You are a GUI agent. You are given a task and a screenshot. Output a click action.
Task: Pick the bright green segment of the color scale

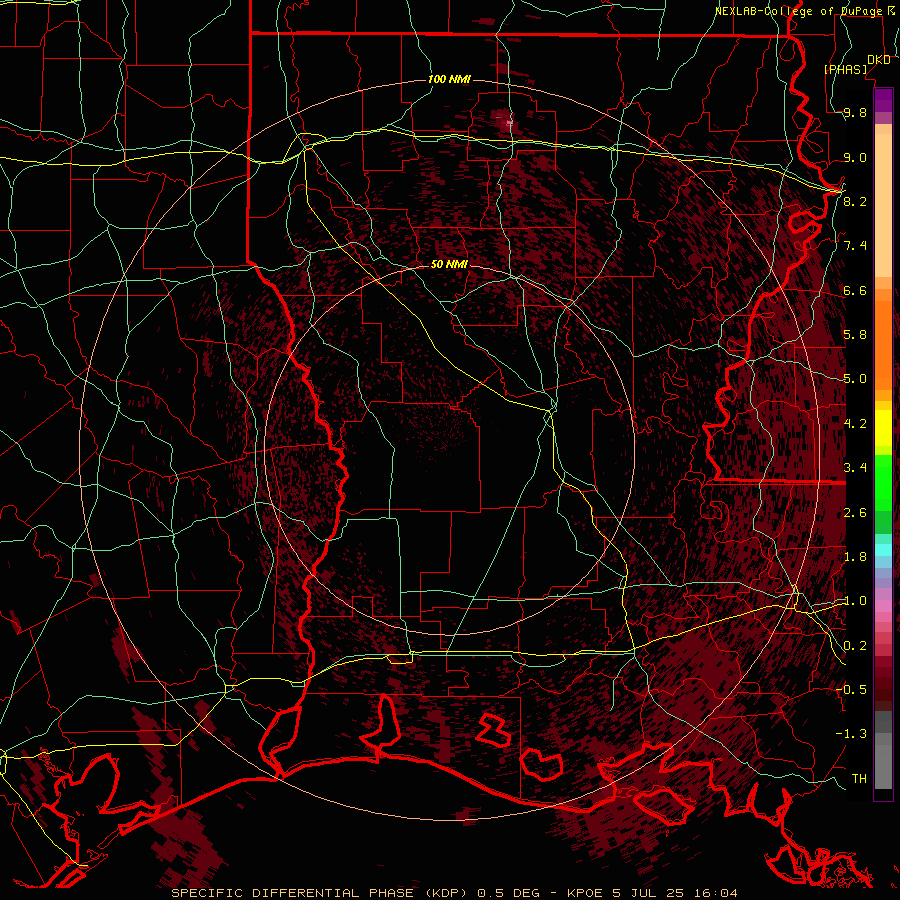point(883,482)
